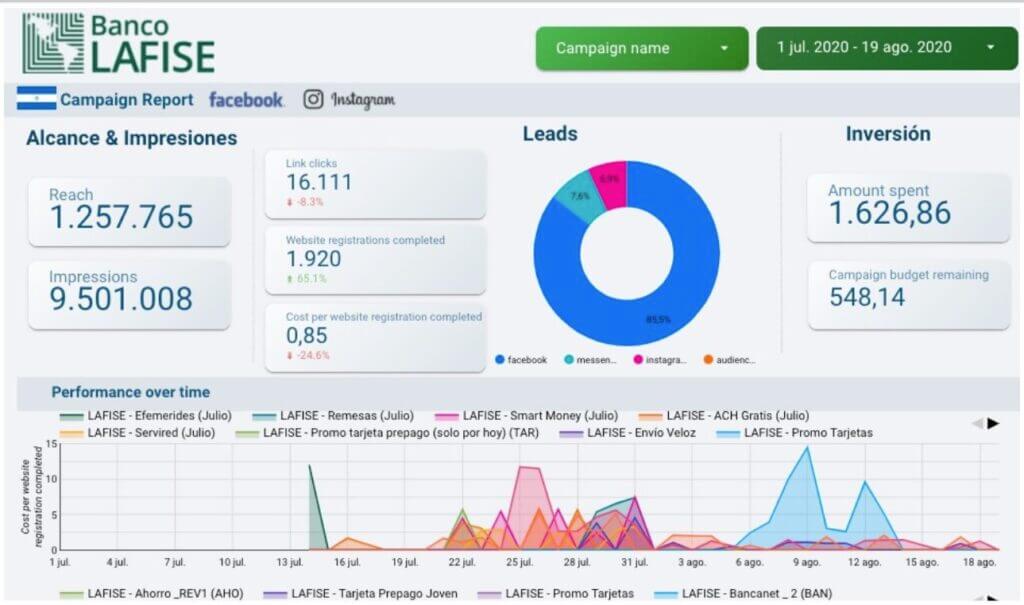Viewport: 1024px width, 605px height.
Task: Click the Banco LAFISE logo
Action: tap(118, 43)
